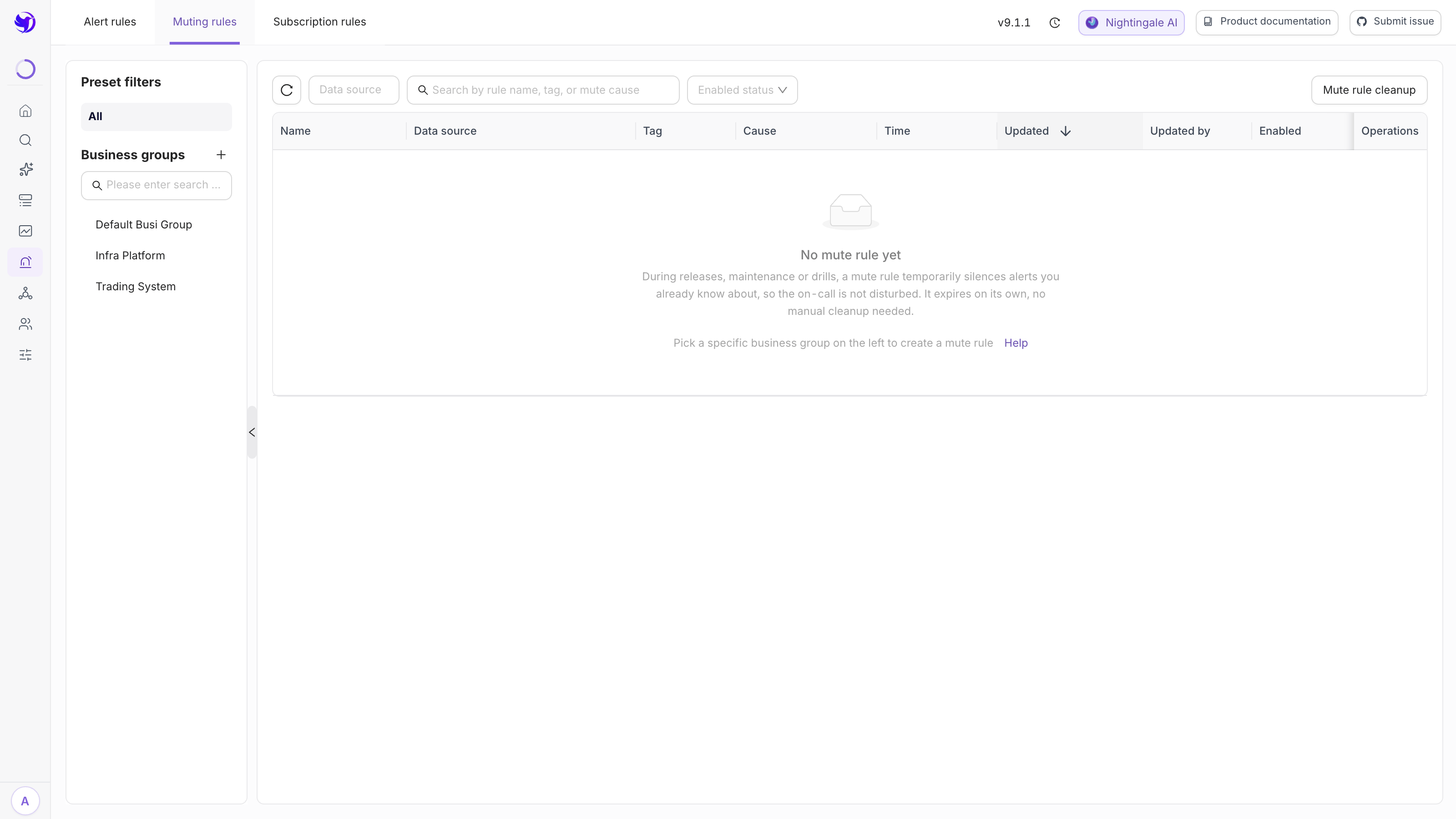Open the dashboard chart sidebar icon
Screen dimensions: 1456x819
click(25, 231)
